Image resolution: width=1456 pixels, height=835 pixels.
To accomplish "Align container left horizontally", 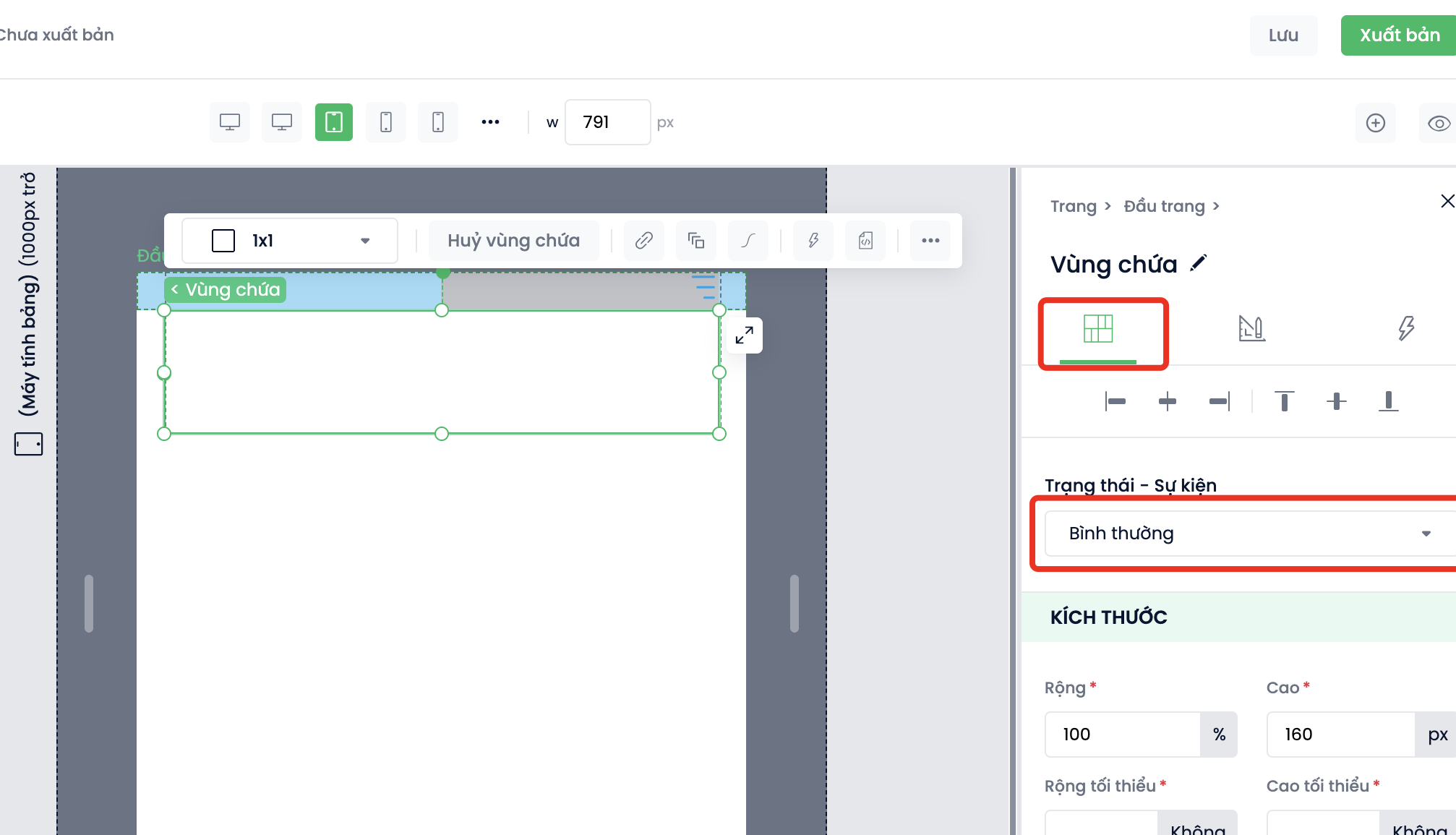I will point(1115,401).
